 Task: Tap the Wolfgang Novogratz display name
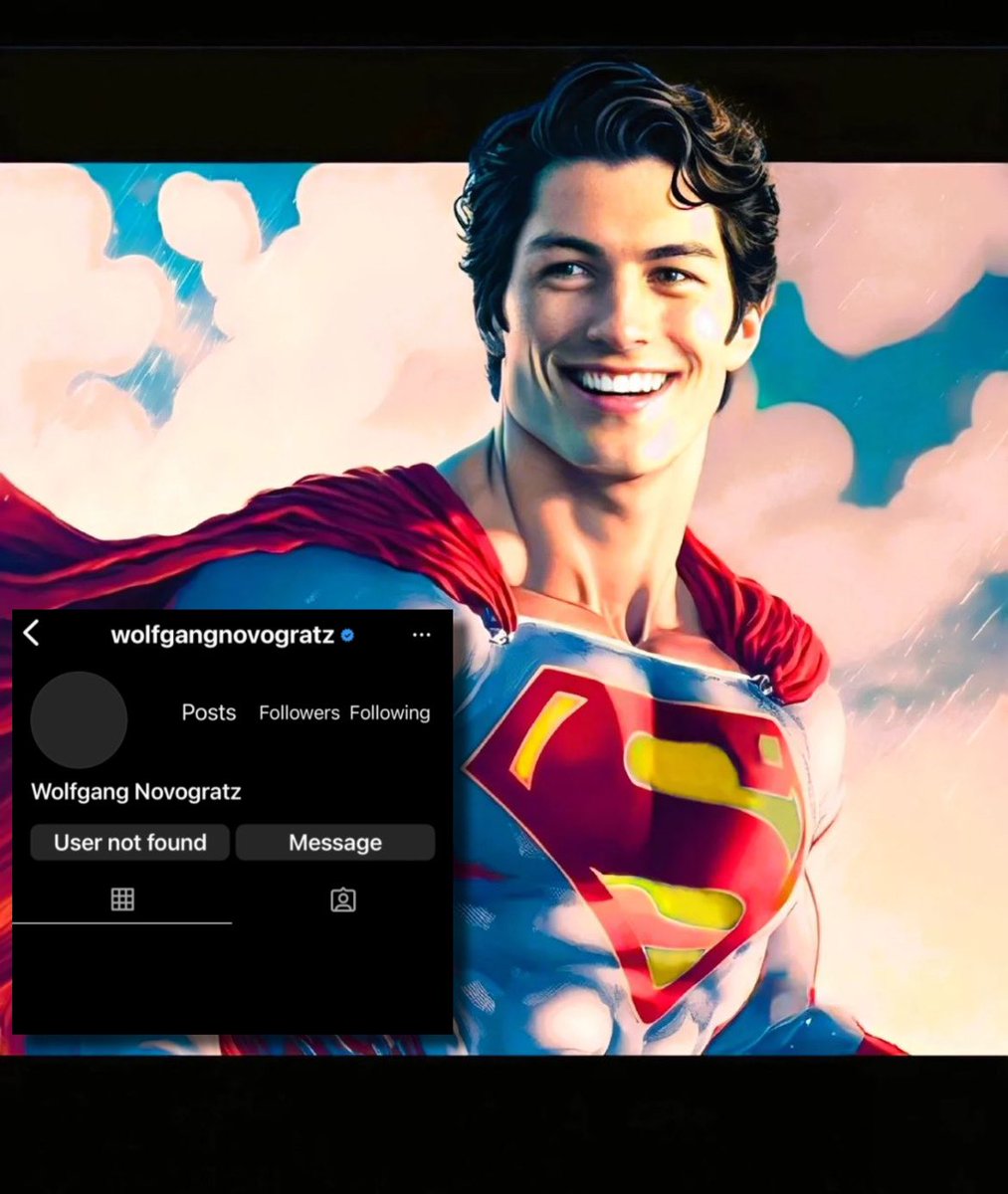tap(134, 792)
